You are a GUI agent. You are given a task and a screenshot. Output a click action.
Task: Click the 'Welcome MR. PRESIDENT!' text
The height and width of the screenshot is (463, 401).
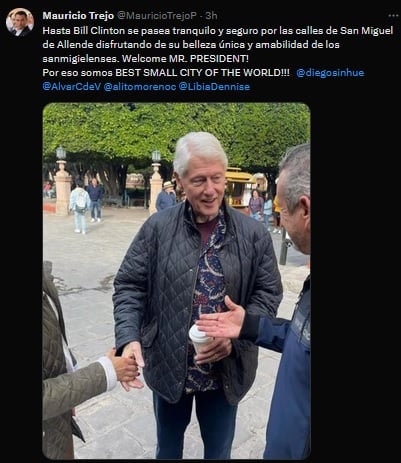point(185,59)
